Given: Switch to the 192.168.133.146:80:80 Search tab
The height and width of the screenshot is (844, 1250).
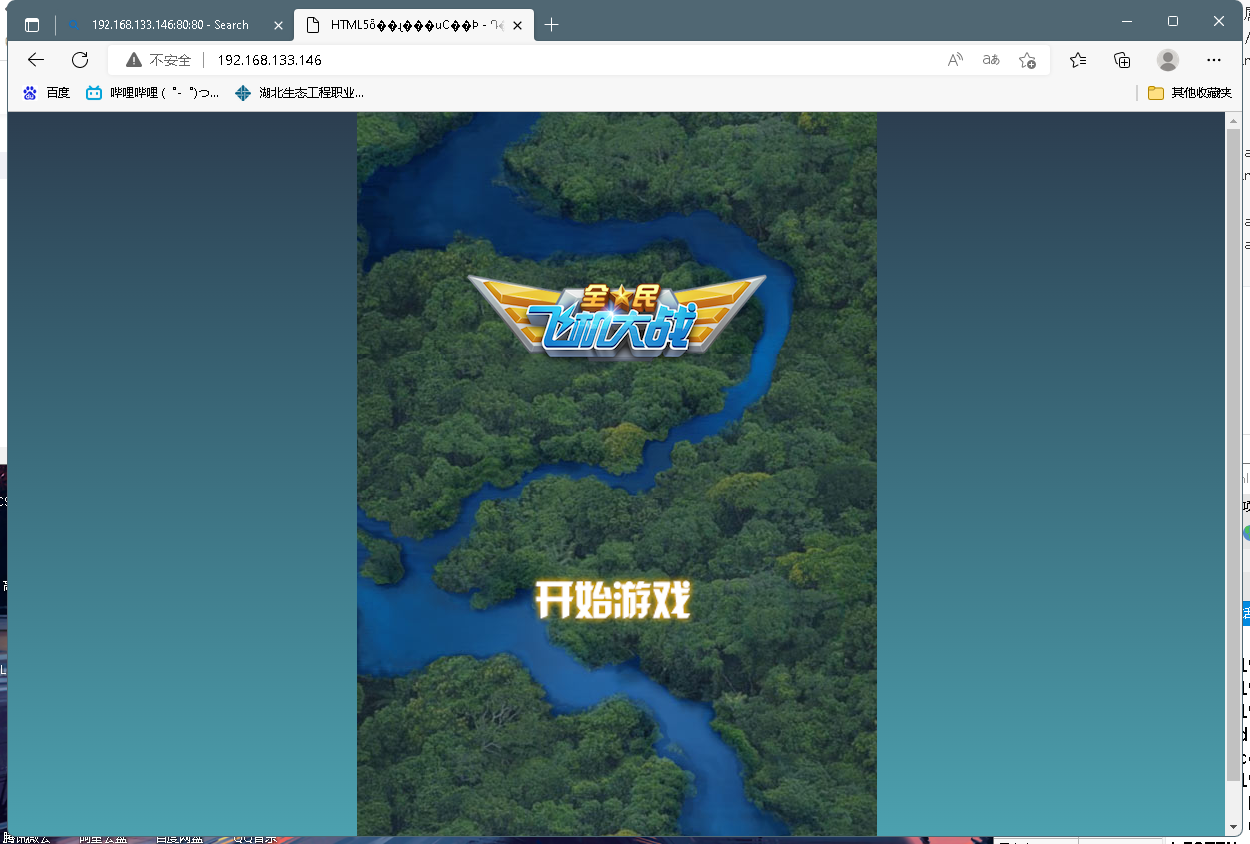Looking at the screenshot, I should tap(173, 25).
